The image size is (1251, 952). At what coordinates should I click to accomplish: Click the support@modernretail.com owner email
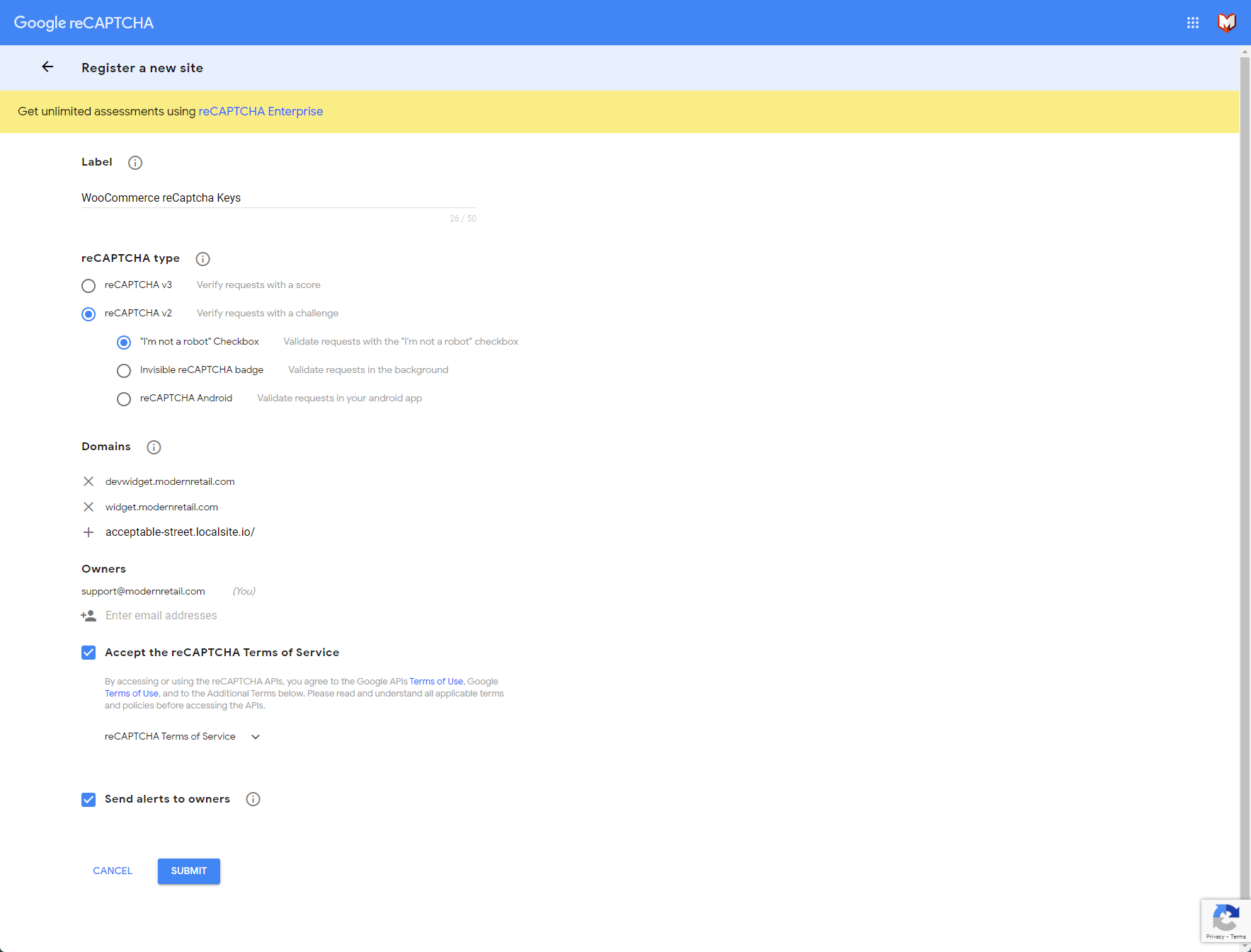point(143,591)
